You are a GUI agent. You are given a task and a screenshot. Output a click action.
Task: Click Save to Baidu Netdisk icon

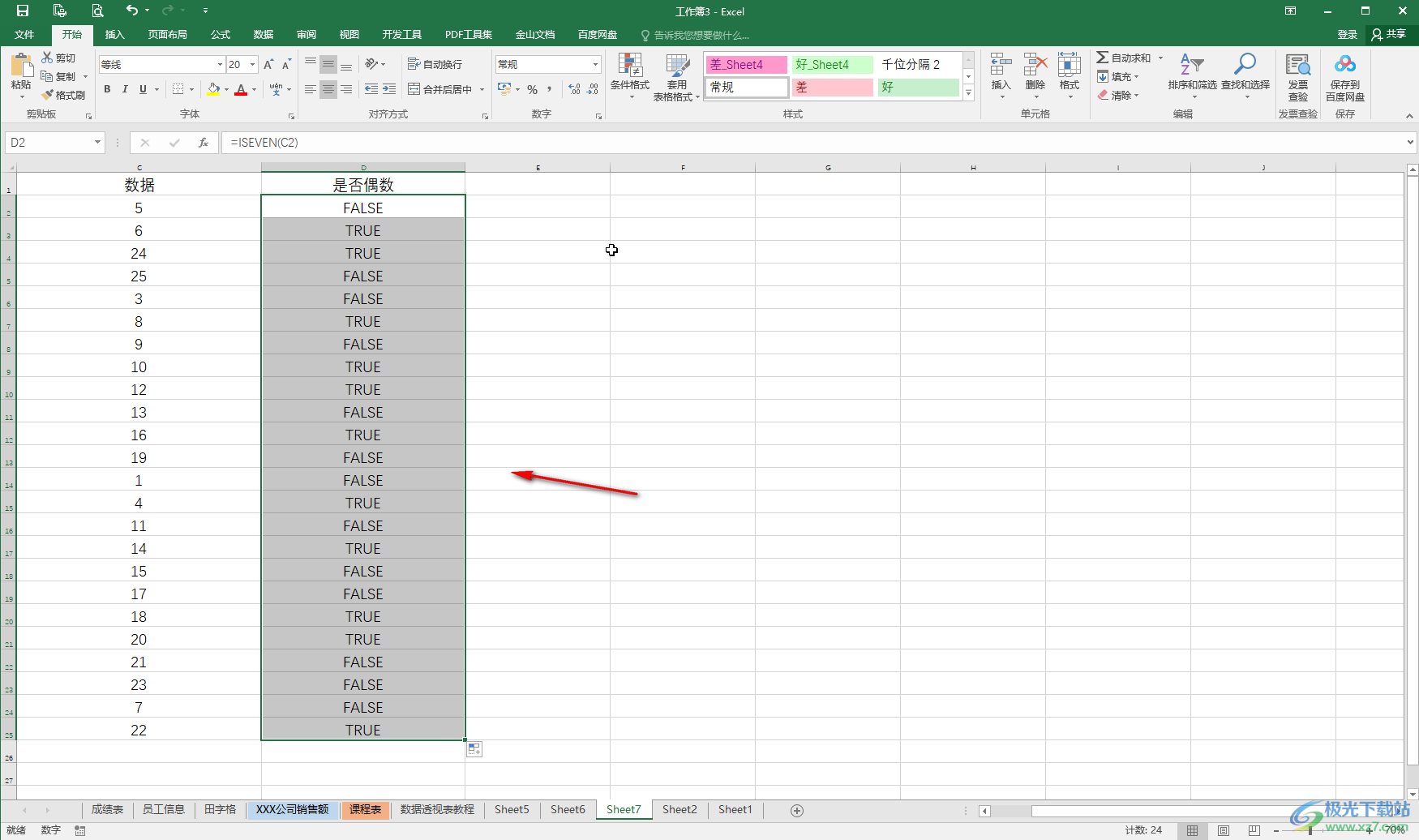[1345, 65]
